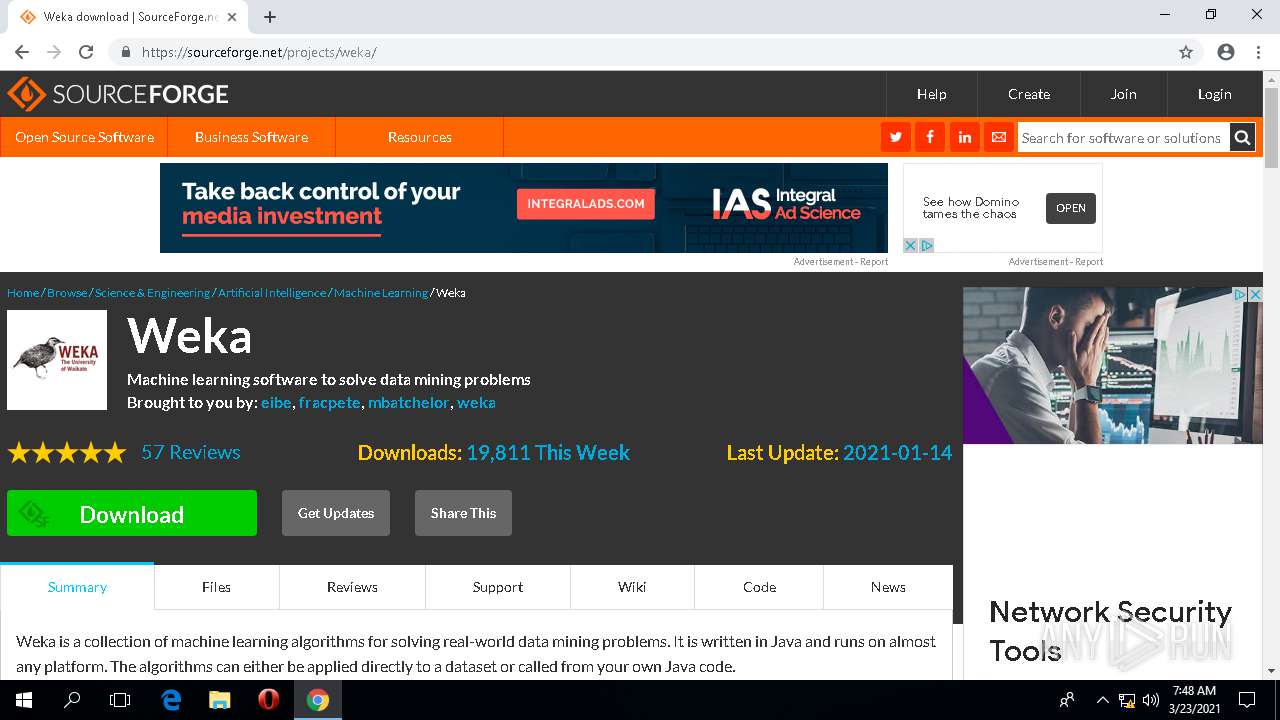Switch to the Wiki tab
This screenshot has height=720, width=1280.
tap(632, 587)
